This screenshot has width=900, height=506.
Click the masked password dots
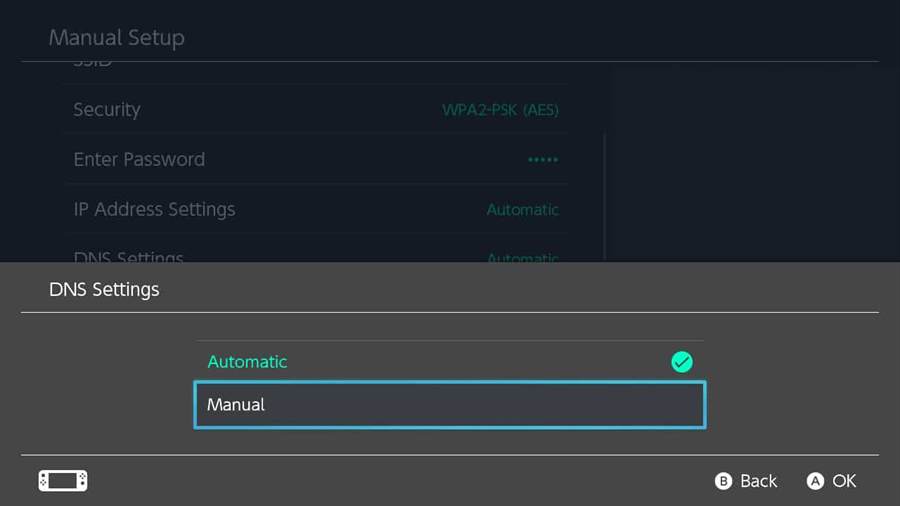[x=543, y=159]
